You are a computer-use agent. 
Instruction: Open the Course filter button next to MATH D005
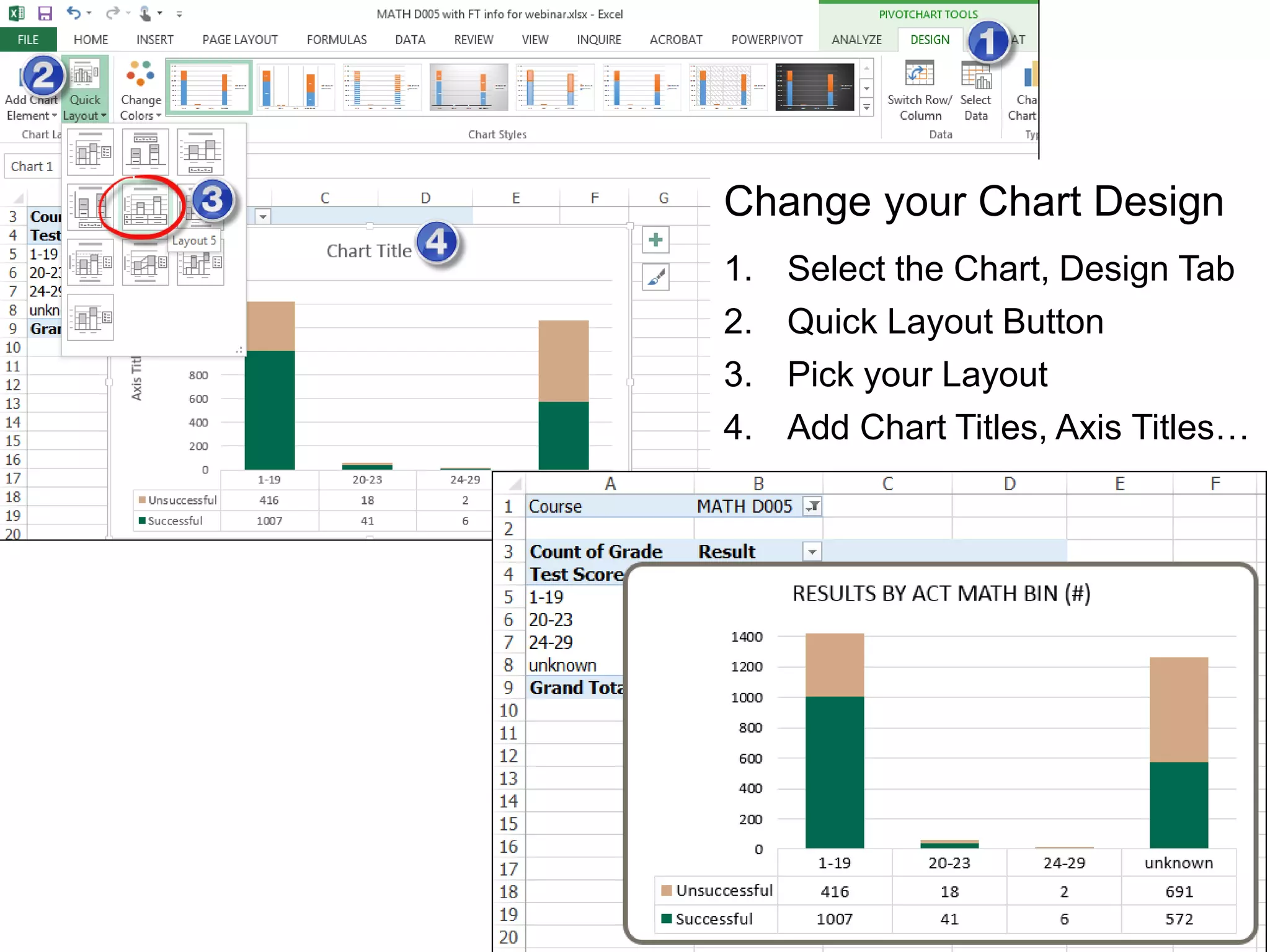(x=812, y=507)
